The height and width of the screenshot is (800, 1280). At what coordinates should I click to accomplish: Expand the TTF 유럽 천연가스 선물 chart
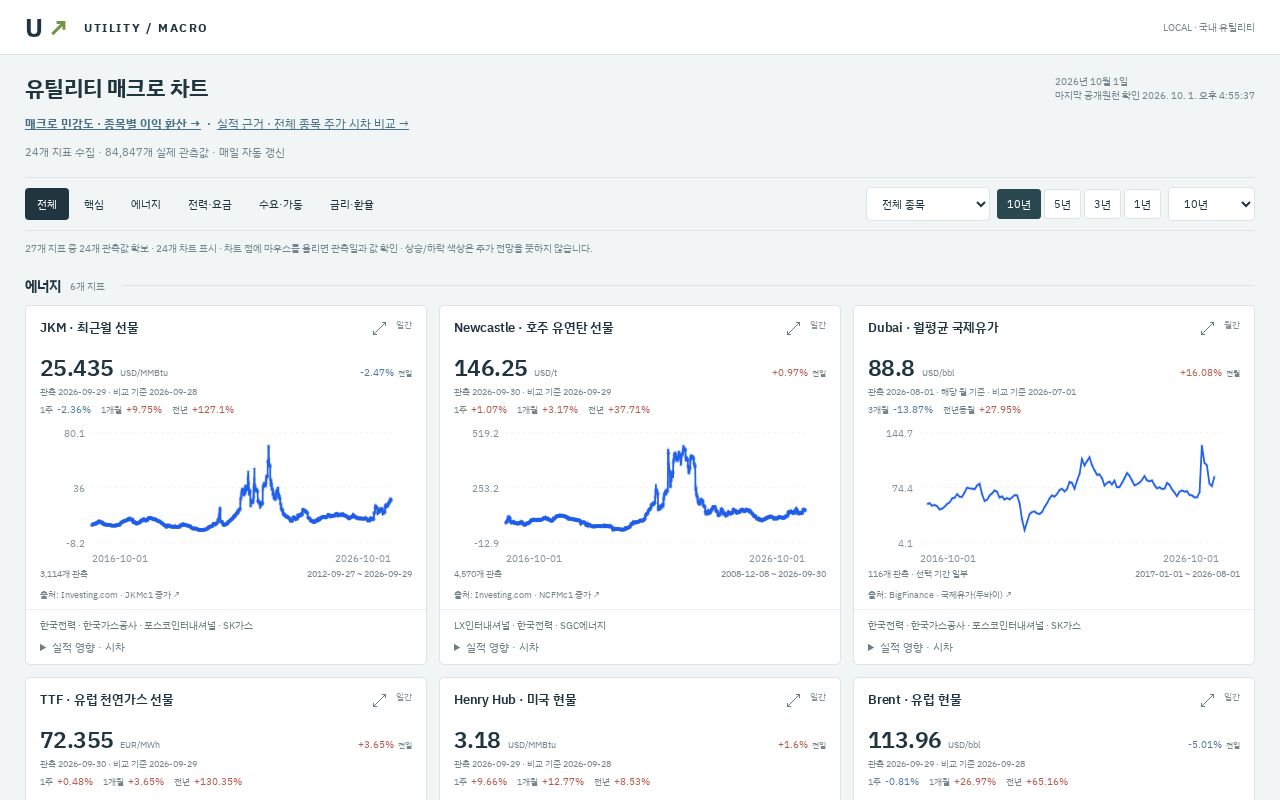[x=379, y=700]
